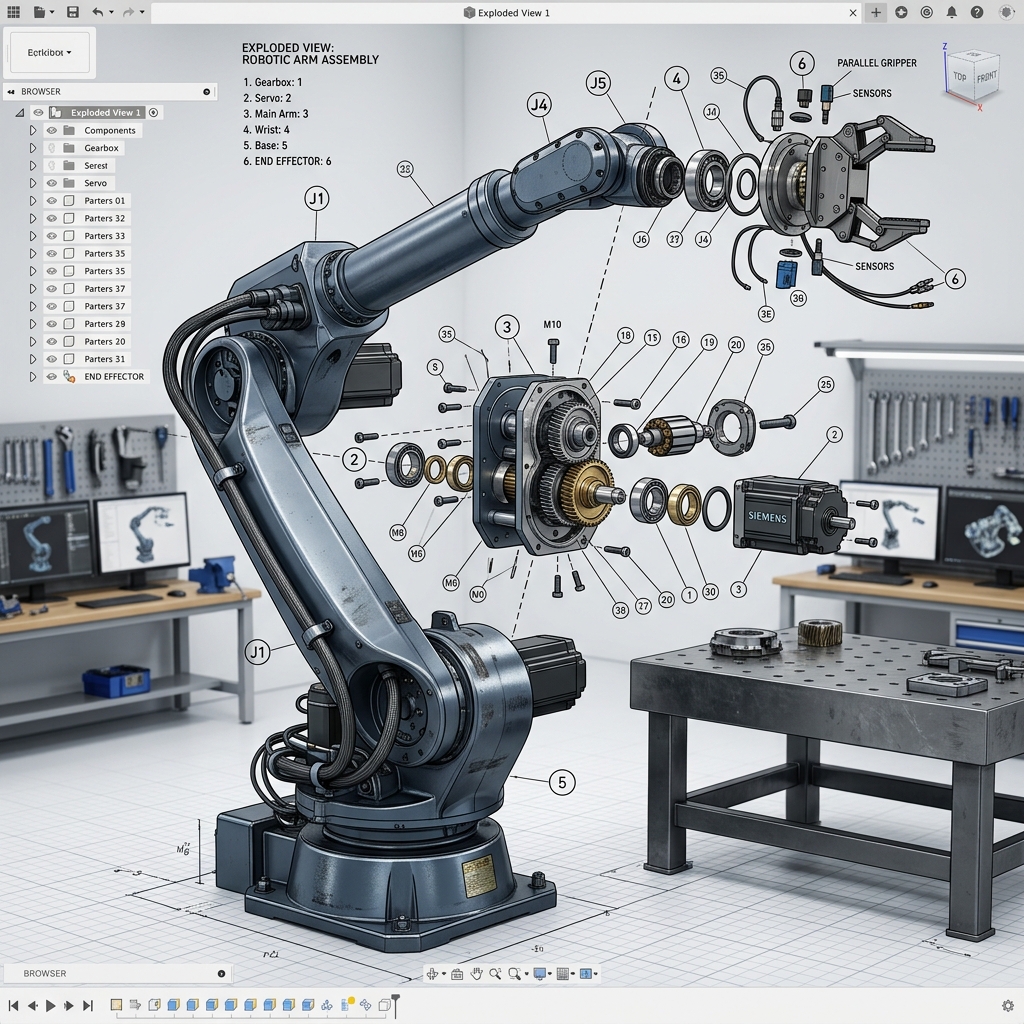Image resolution: width=1024 pixels, height=1024 pixels.
Task: Expand the Servo folder
Action: [x=33, y=183]
